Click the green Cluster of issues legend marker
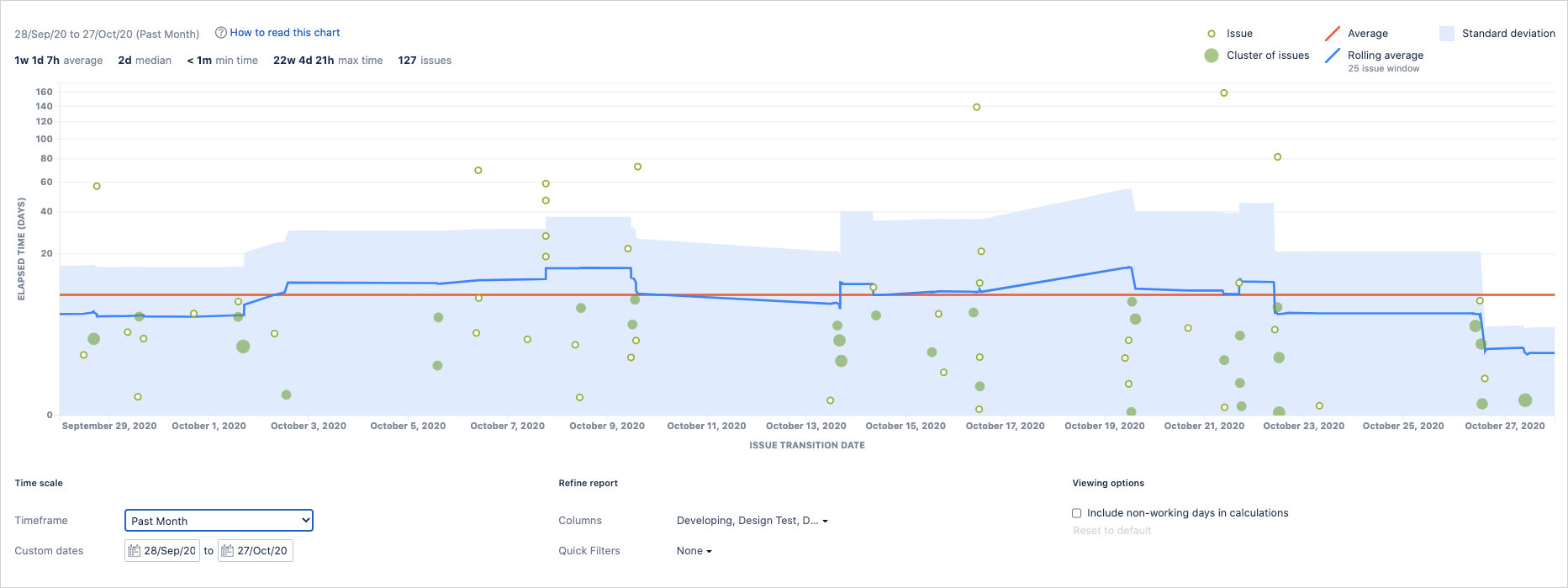1568x588 pixels. (1211, 55)
